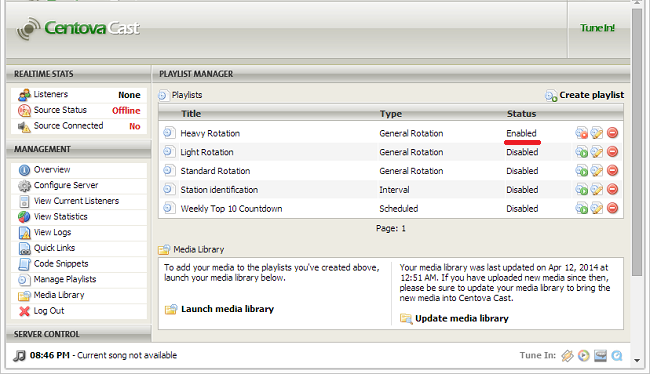Click the Current song not available text

[127, 355]
